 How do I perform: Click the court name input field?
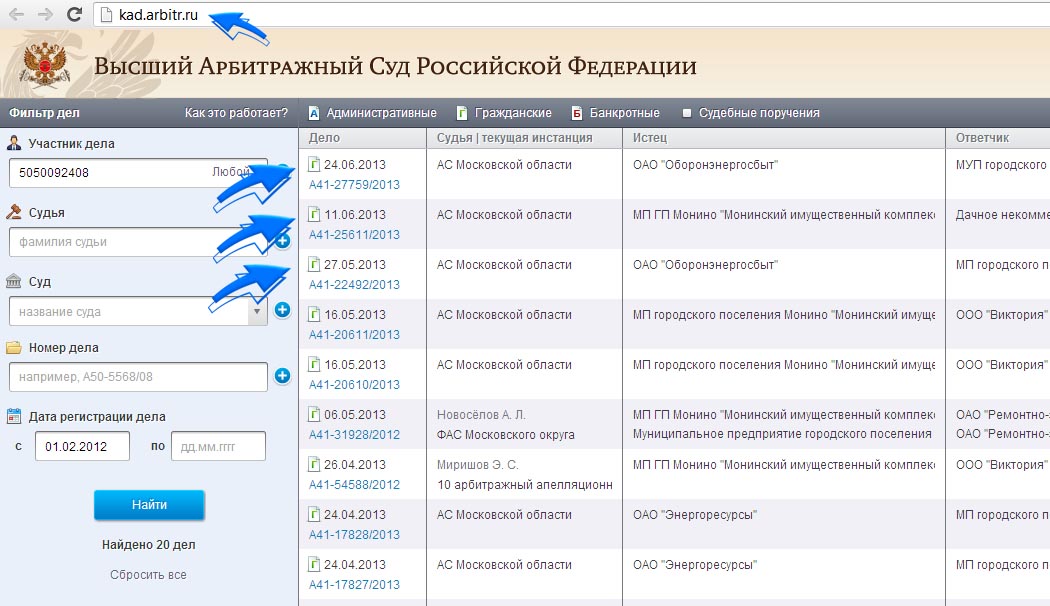[x=129, y=312]
